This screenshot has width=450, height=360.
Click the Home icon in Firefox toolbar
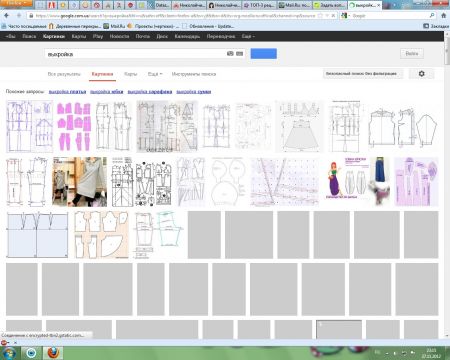point(444,15)
